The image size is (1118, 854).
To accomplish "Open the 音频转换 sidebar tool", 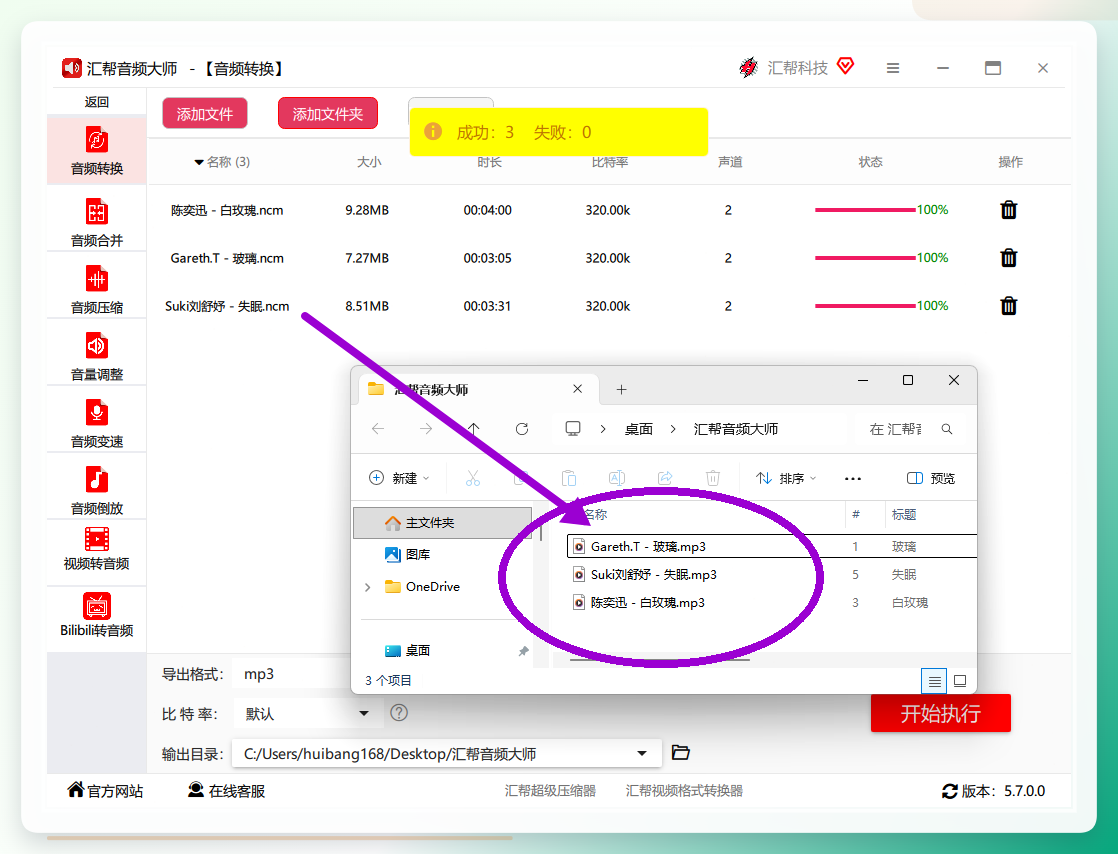I will [97, 150].
